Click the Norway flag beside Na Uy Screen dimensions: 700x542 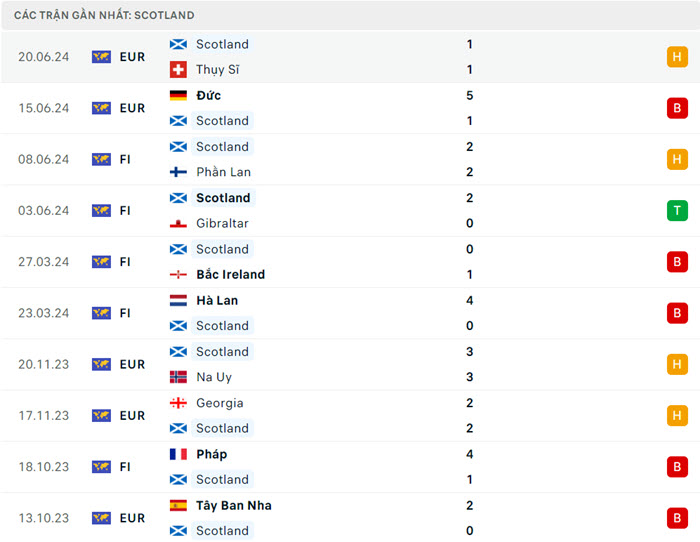click(x=178, y=377)
